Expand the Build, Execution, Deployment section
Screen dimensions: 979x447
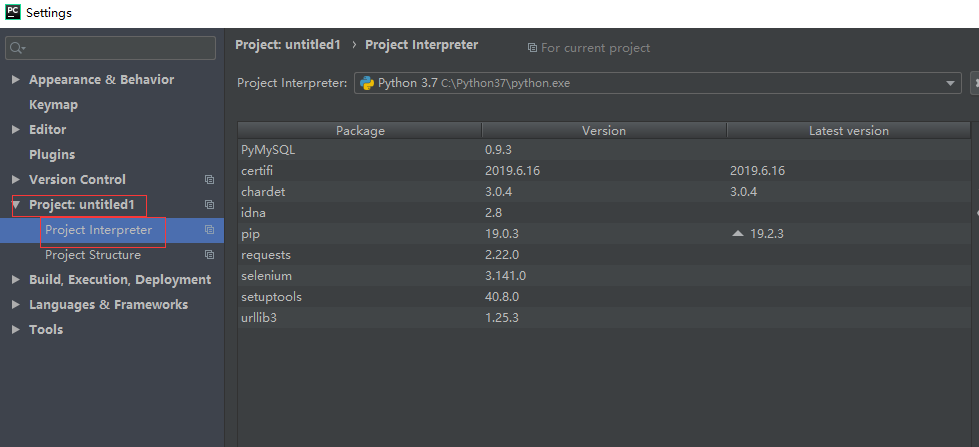click(16, 280)
